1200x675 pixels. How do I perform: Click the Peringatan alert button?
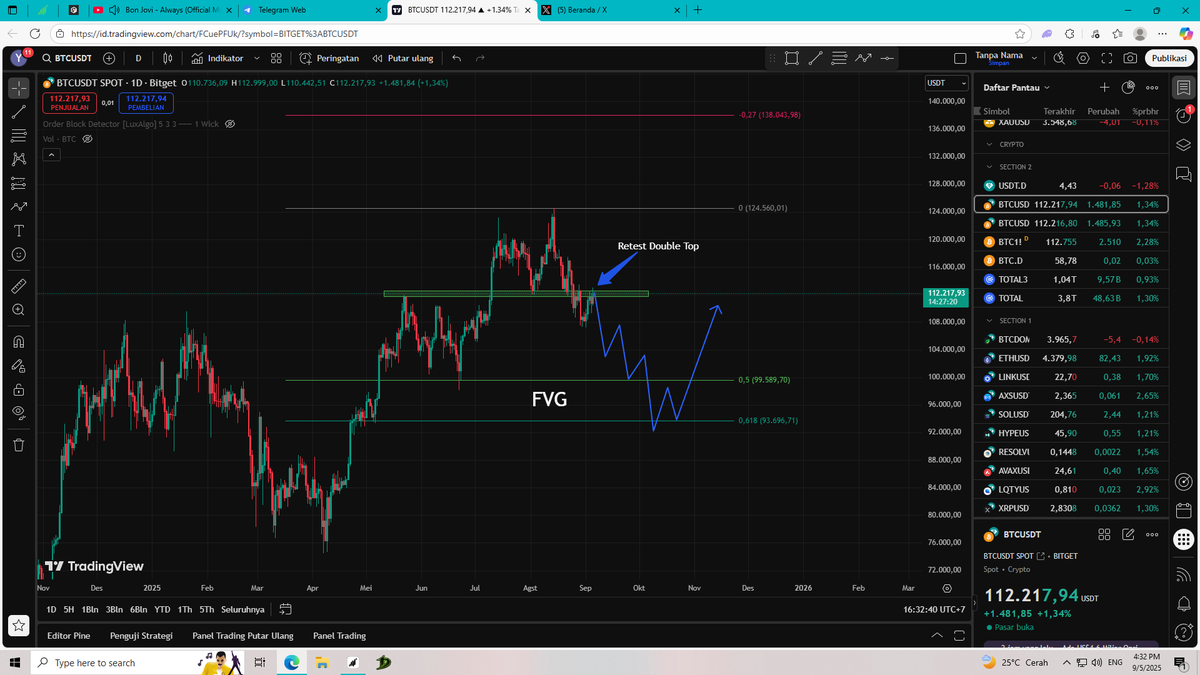click(329, 58)
